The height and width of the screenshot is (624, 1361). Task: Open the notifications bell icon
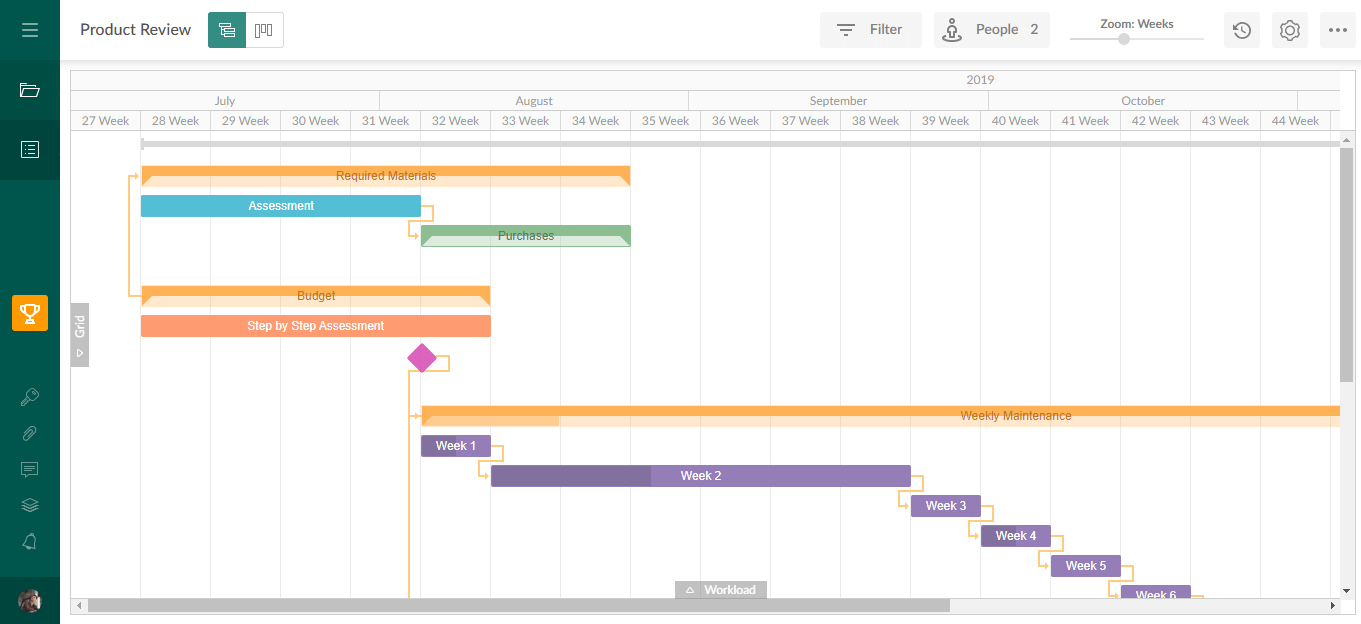[x=30, y=542]
